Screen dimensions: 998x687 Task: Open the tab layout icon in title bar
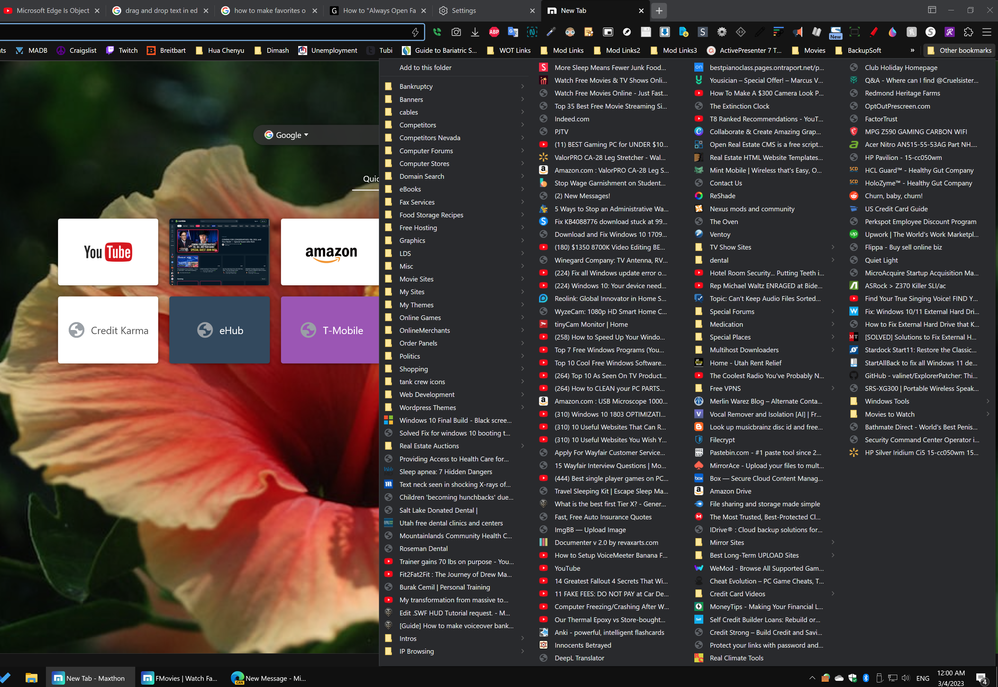(x=932, y=10)
